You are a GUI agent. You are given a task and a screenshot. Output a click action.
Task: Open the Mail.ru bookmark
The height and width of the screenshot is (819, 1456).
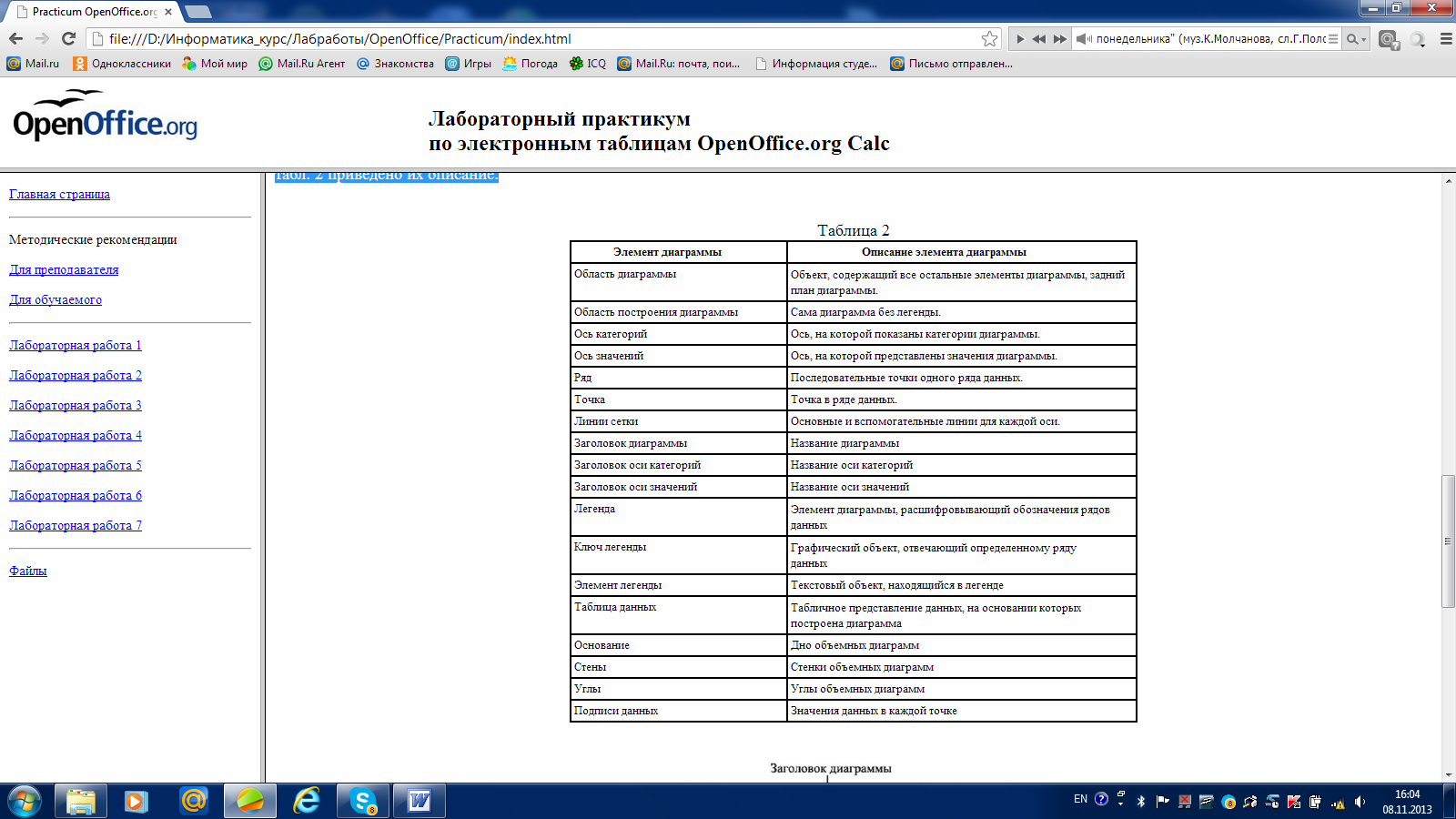tap(33, 64)
